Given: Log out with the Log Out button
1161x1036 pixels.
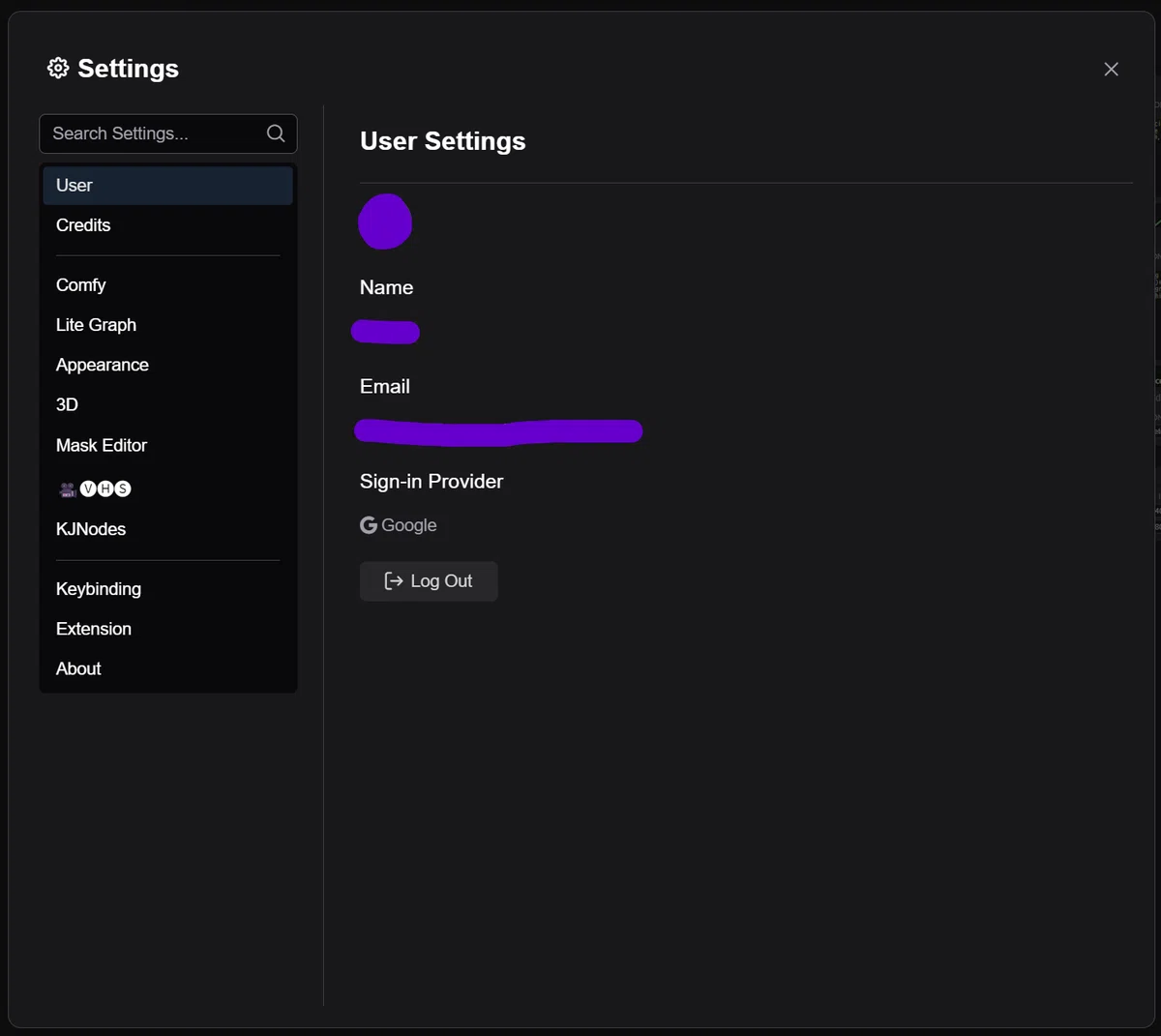Looking at the screenshot, I should [429, 581].
